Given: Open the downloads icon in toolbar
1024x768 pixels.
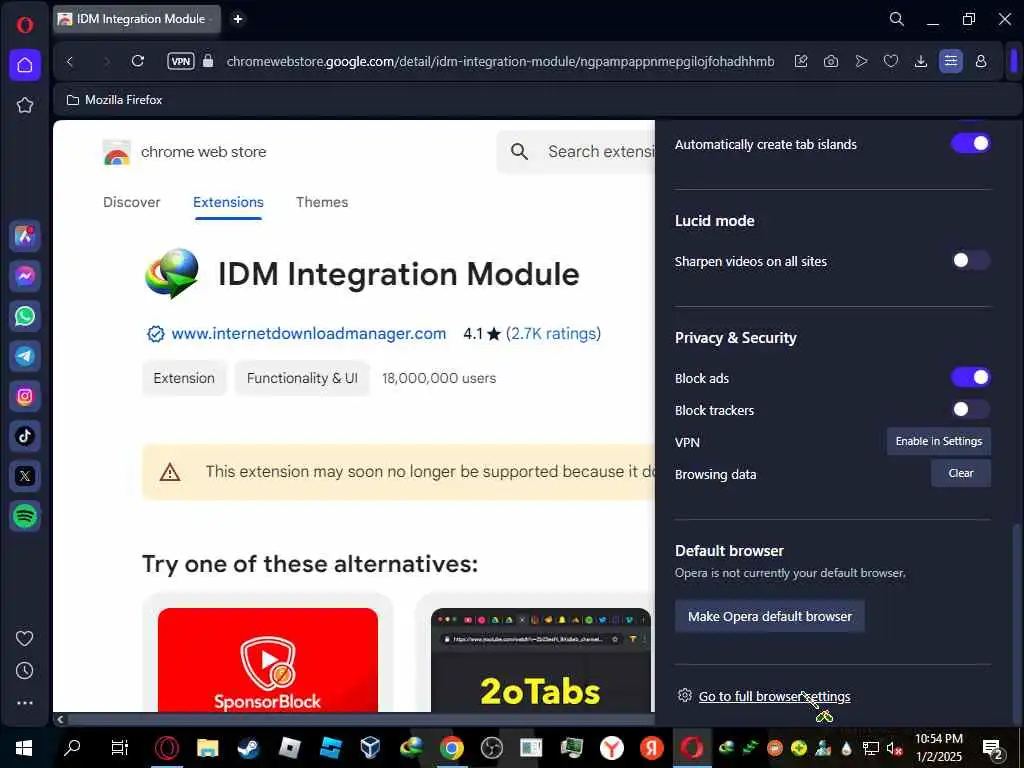Looking at the screenshot, I should [x=921, y=61].
